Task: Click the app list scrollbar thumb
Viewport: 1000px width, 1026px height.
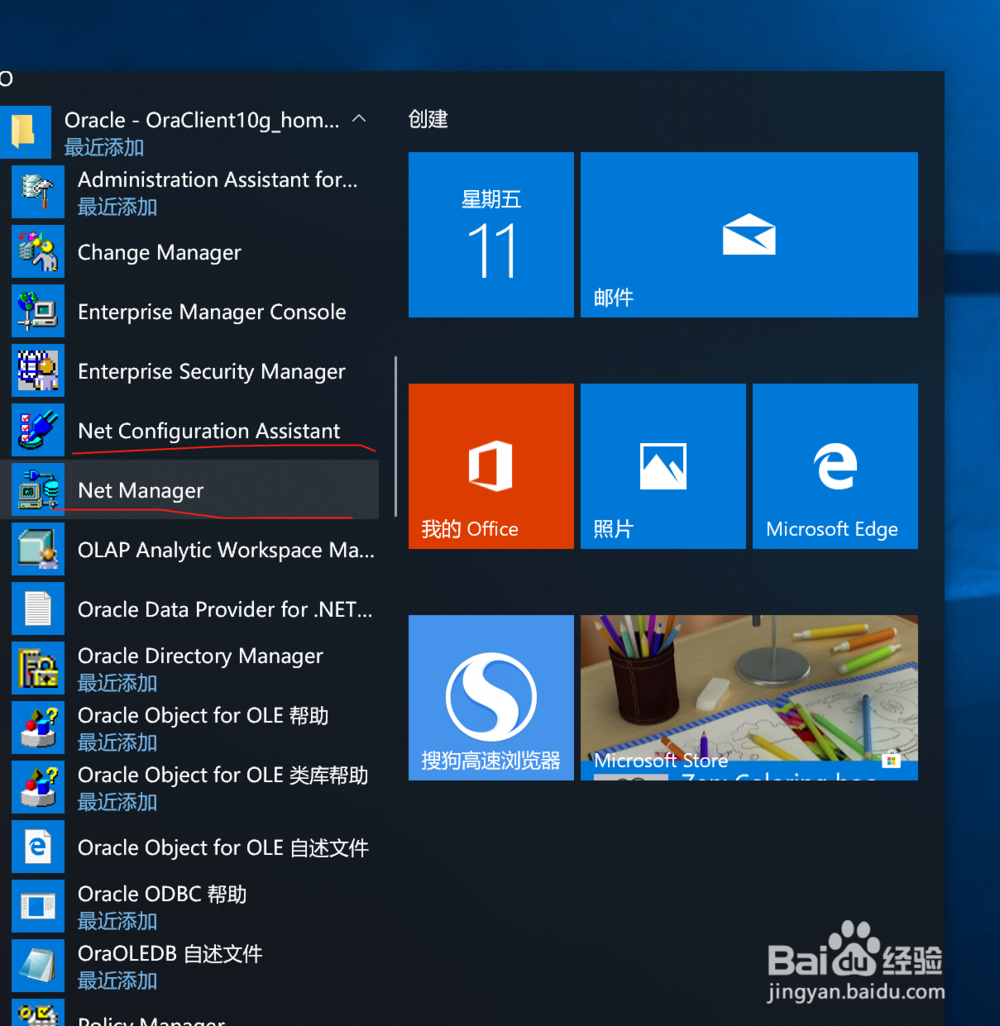Action: (x=395, y=436)
